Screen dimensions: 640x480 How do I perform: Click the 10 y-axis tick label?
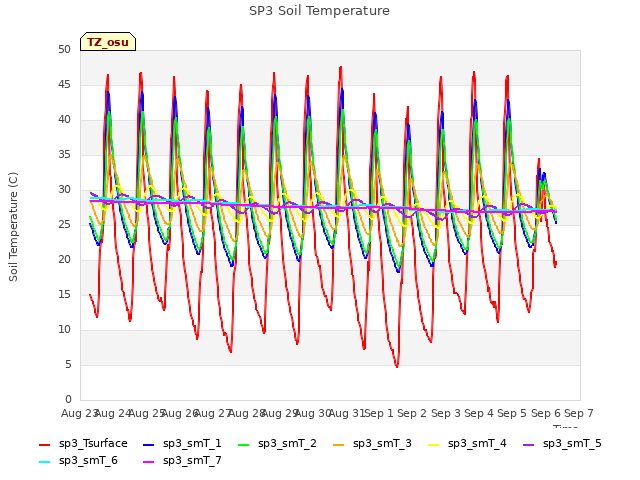[x=64, y=330]
